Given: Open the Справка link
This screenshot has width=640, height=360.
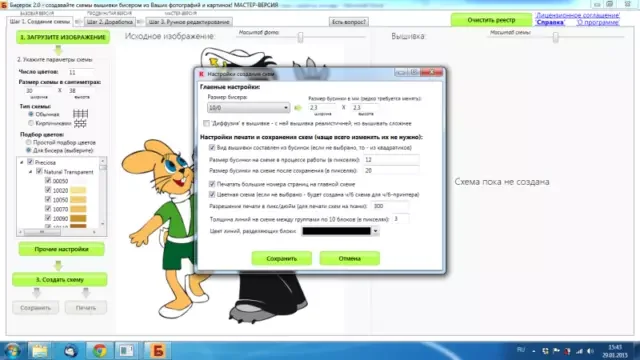Looking at the screenshot, I should coord(550,22).
